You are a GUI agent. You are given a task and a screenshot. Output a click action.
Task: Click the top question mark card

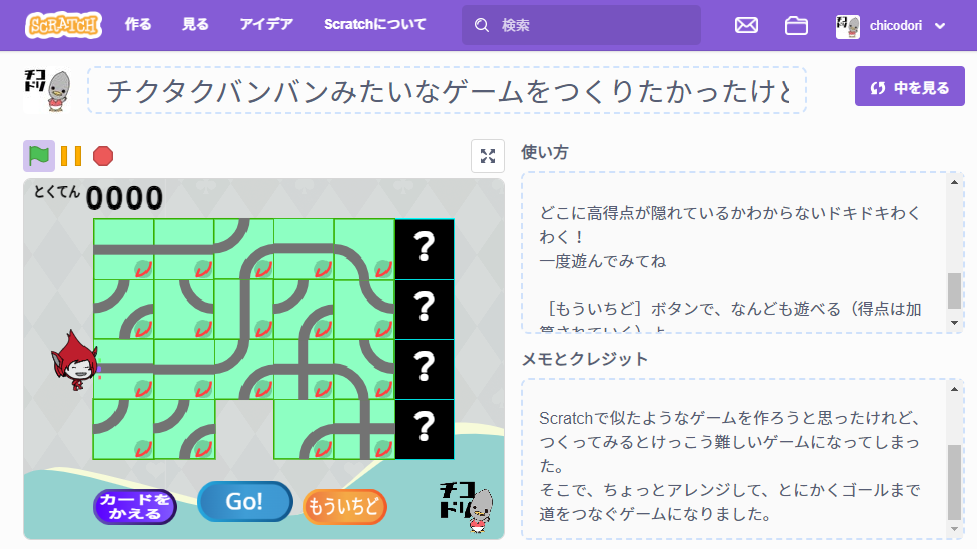pyautogui.click(x=424, y=249)
